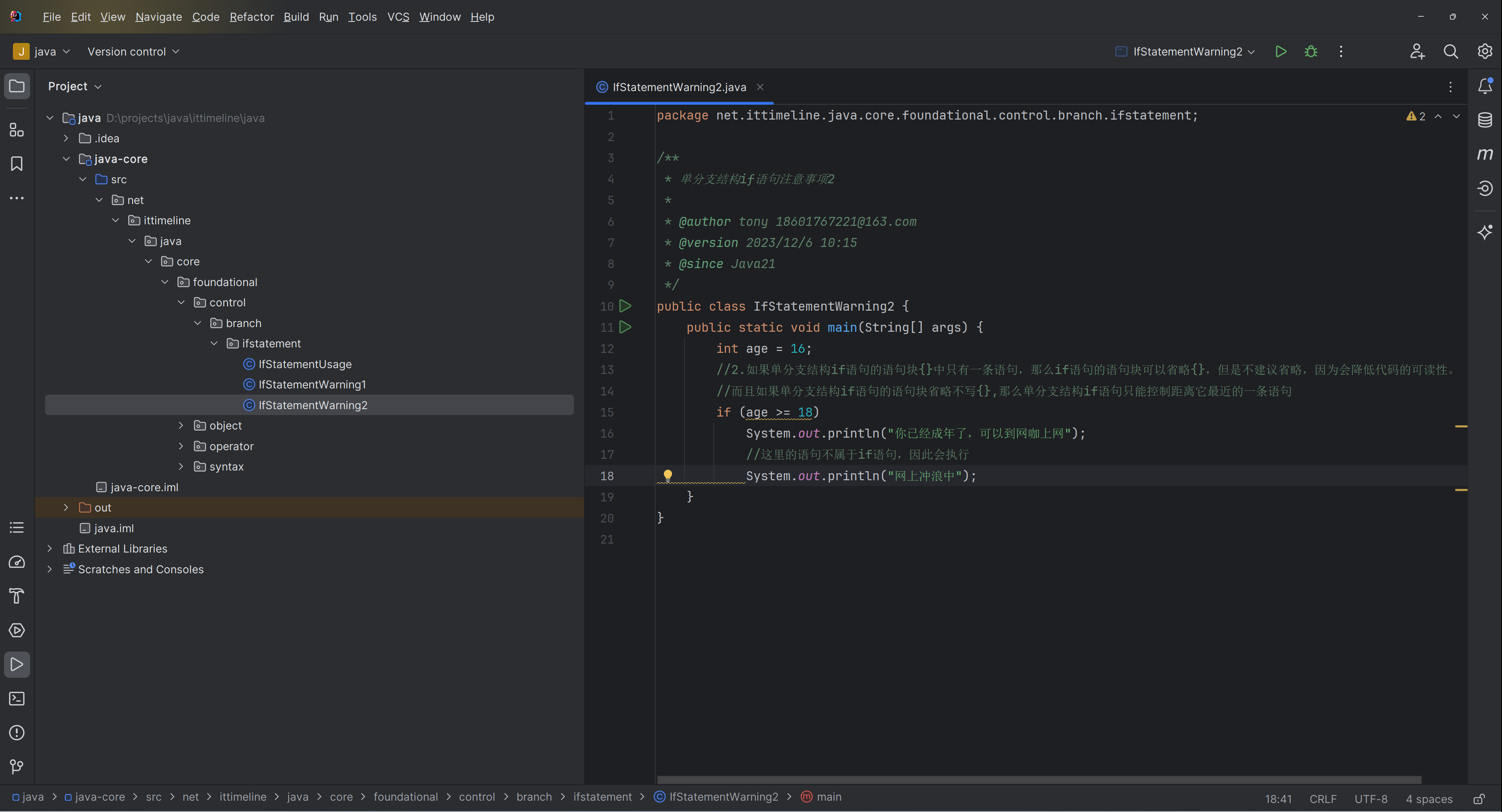The width and height of the screenshot is (1502, 812).
Task: Open the Run tool window
Action: (x=17, y=665)
